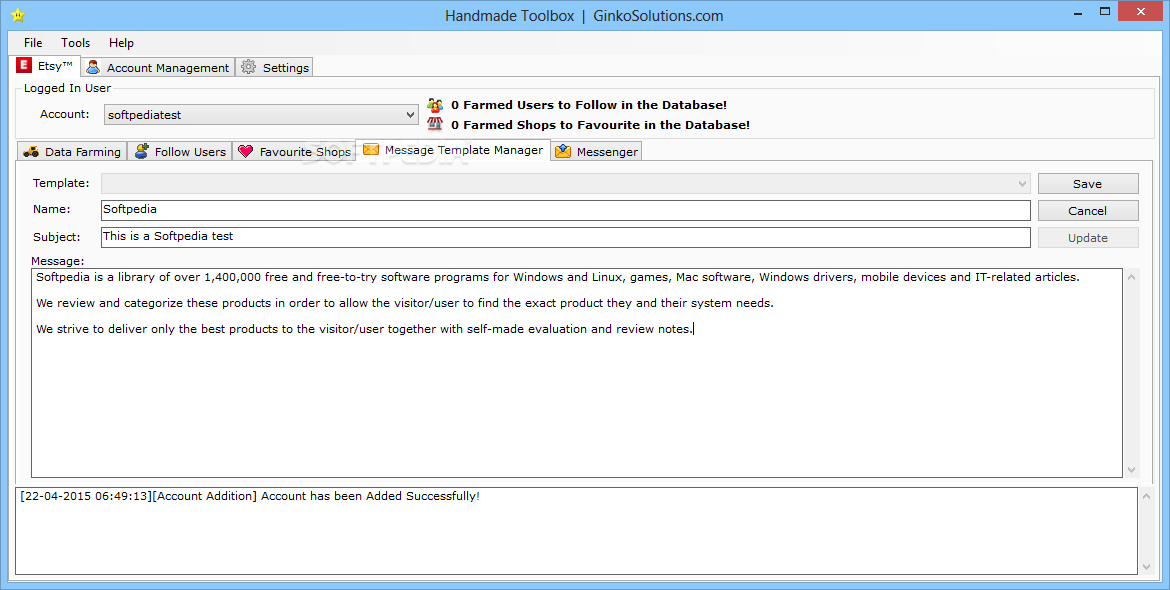Viewport: 1170px width, 590px height.
Task: Open the Settings tab
Action: pyautogui.click(x=275, y=67)
